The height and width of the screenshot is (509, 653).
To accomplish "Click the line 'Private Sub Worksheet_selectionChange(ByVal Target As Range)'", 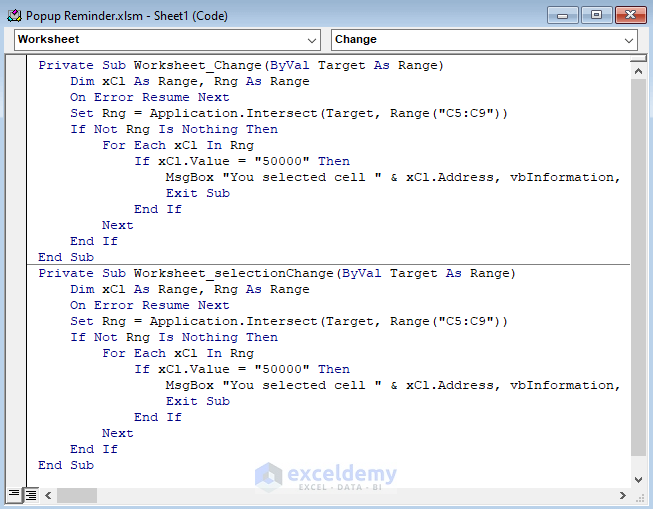I will click(x=277, y=273).
